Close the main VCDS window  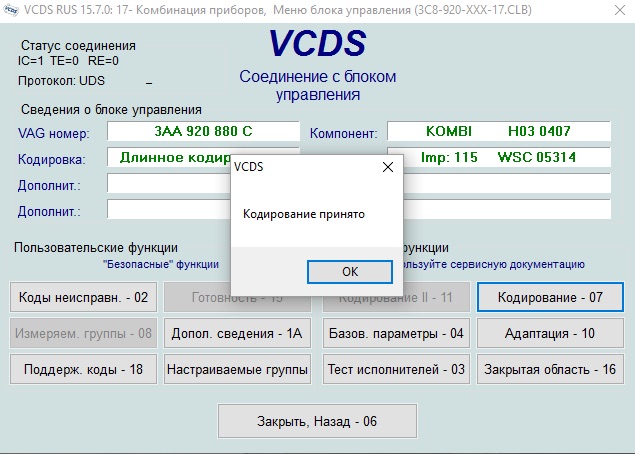[620, 10]
